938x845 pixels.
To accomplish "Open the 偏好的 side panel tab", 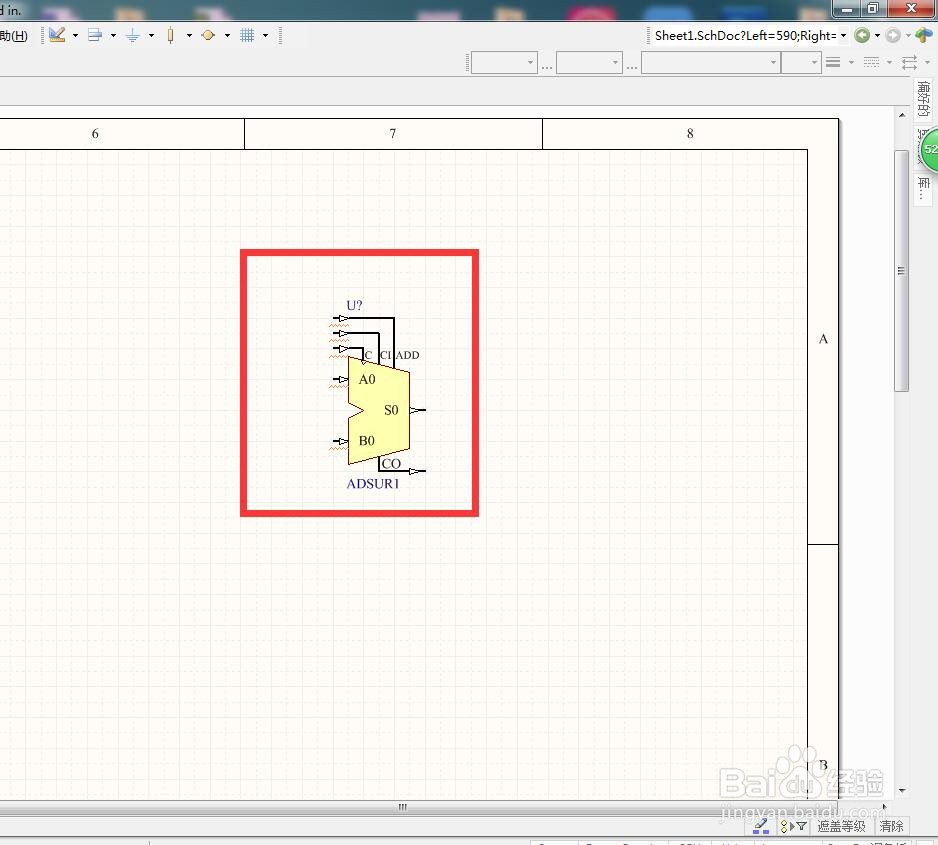I will 923,100.
